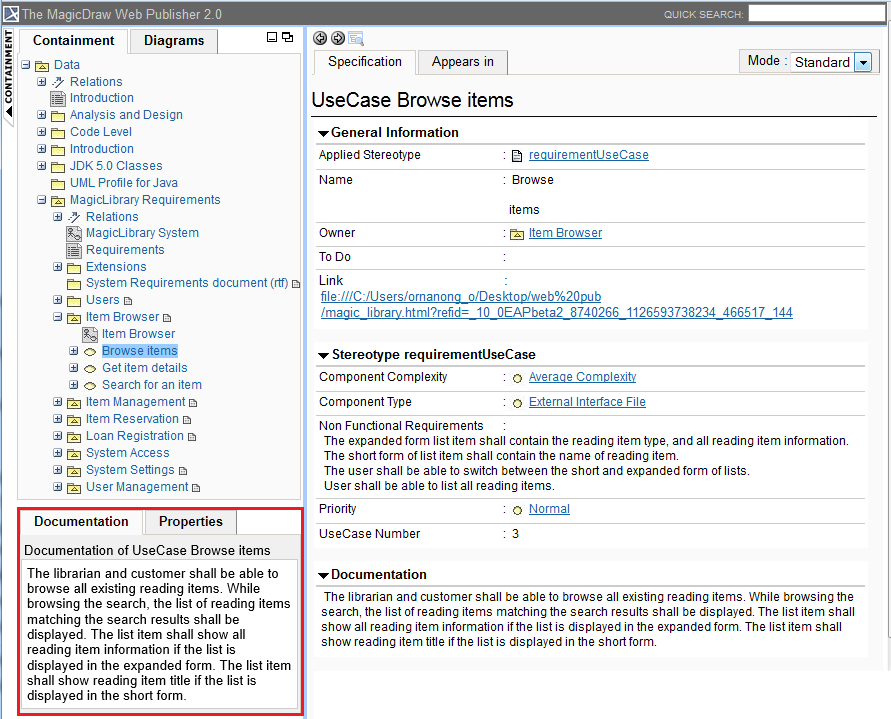Click the Item Browser diagram icon in tree
This screenshot has width=891, height=719.
pos(90,334)
